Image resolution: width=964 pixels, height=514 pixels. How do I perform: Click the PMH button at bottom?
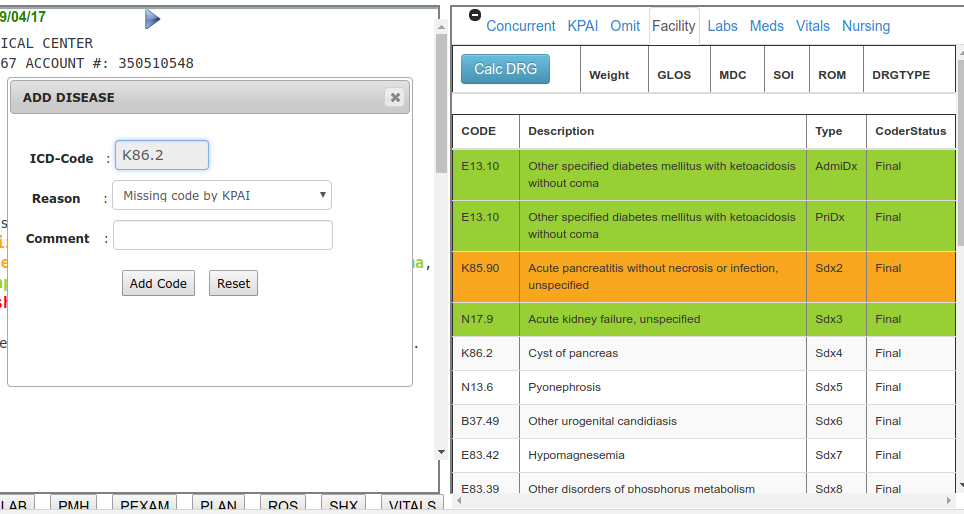tap(74, 505)
